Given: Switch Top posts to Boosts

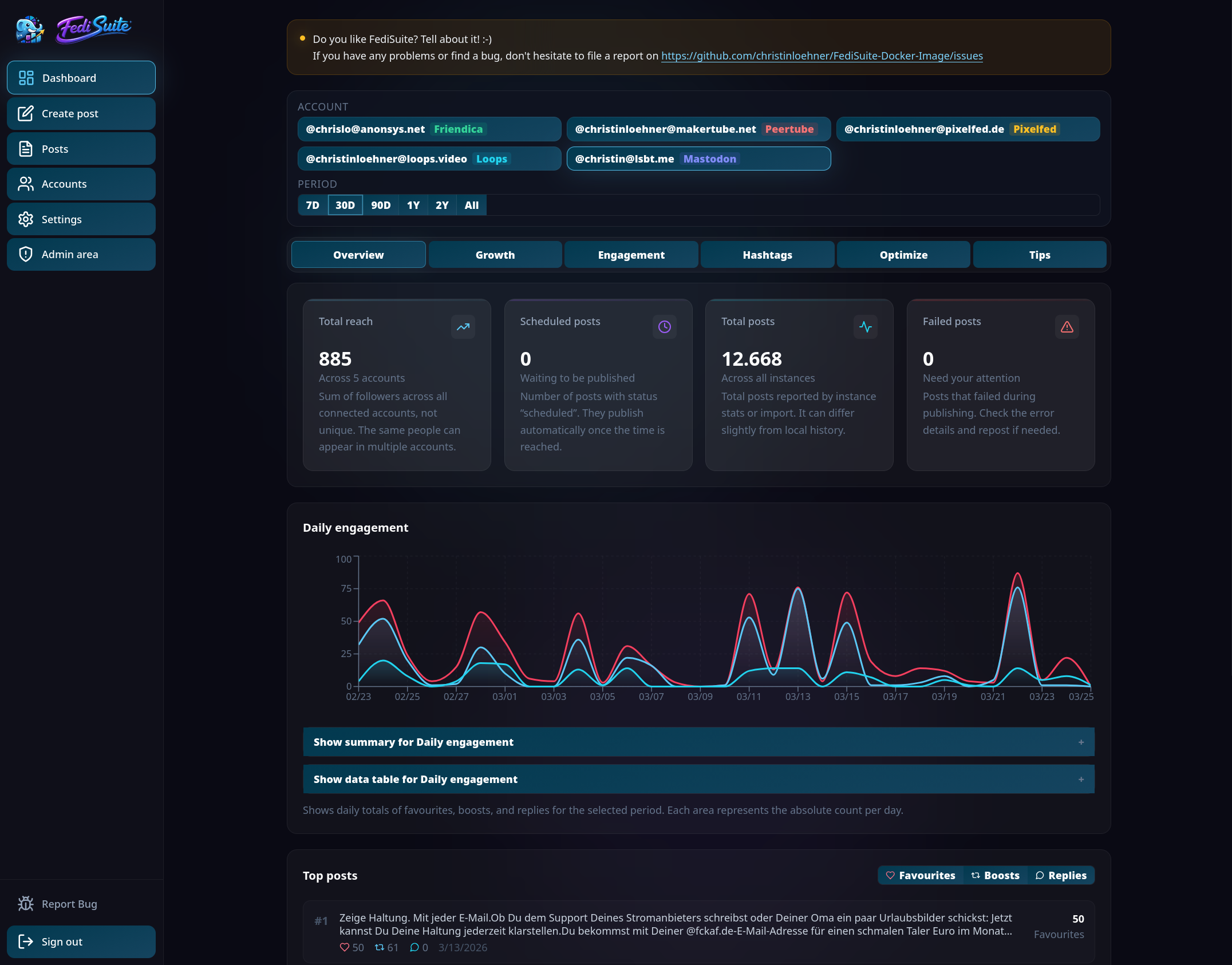Looking at the screenshot, I should click(x=995, y=875).
